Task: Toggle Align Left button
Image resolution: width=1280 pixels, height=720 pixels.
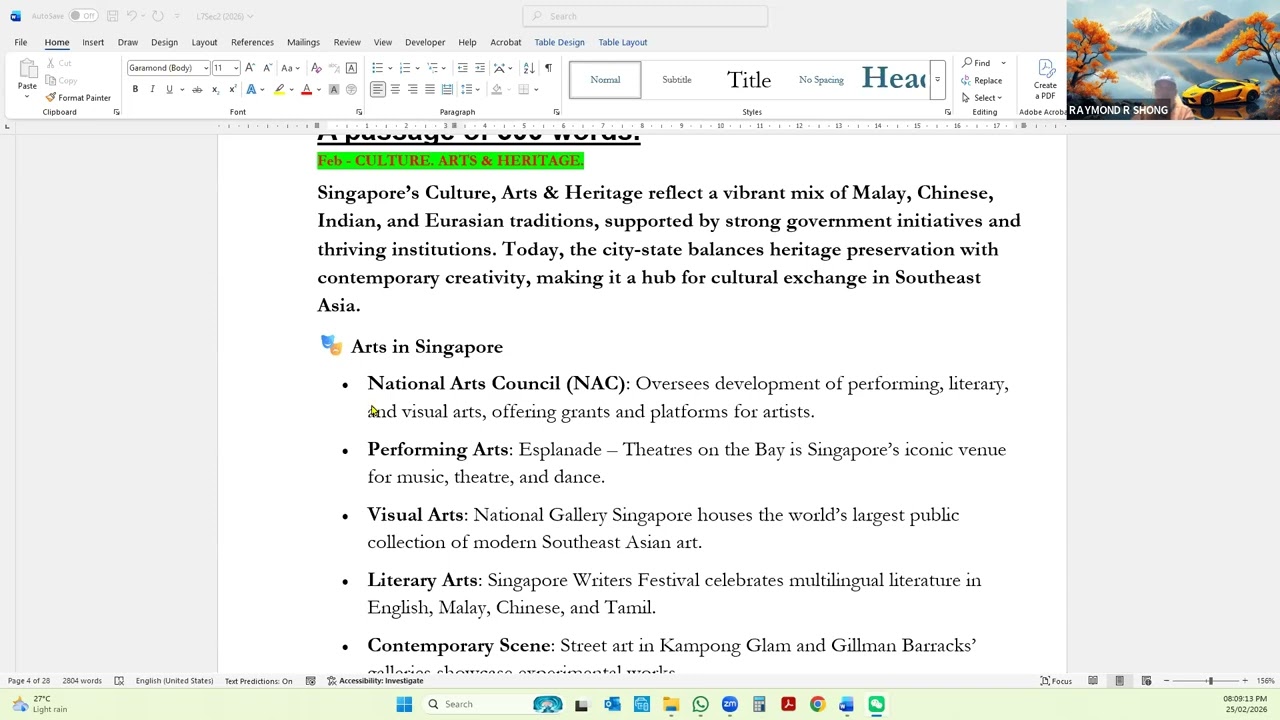Action: pos(377,90)
